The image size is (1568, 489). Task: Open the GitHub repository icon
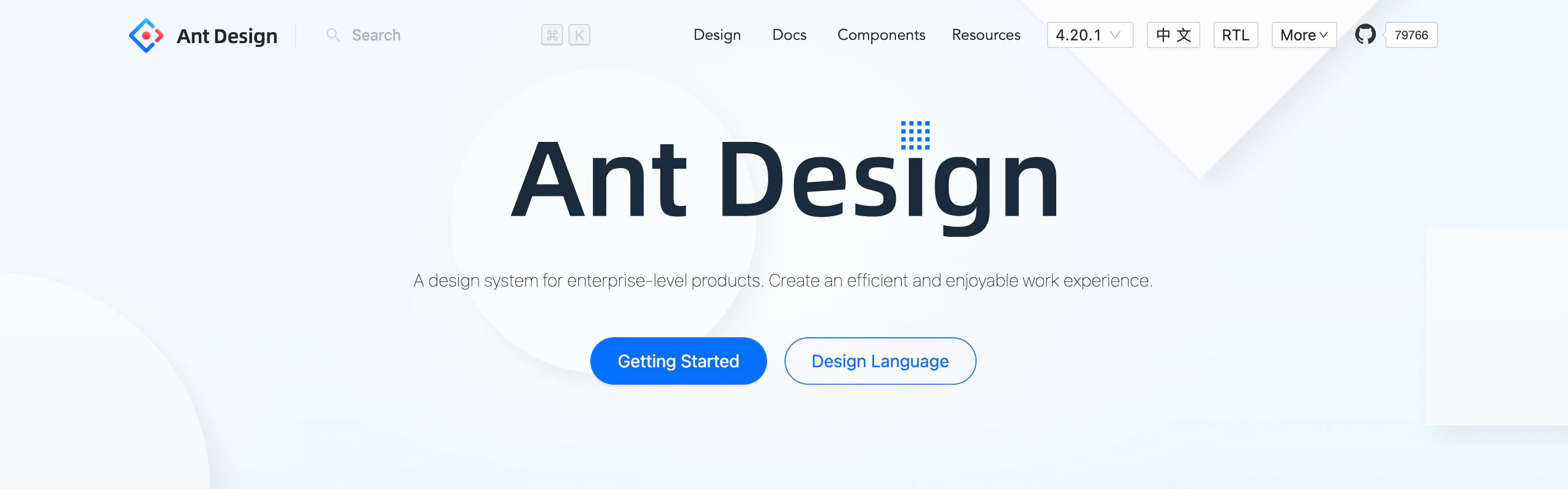[x=1364, y=34]
